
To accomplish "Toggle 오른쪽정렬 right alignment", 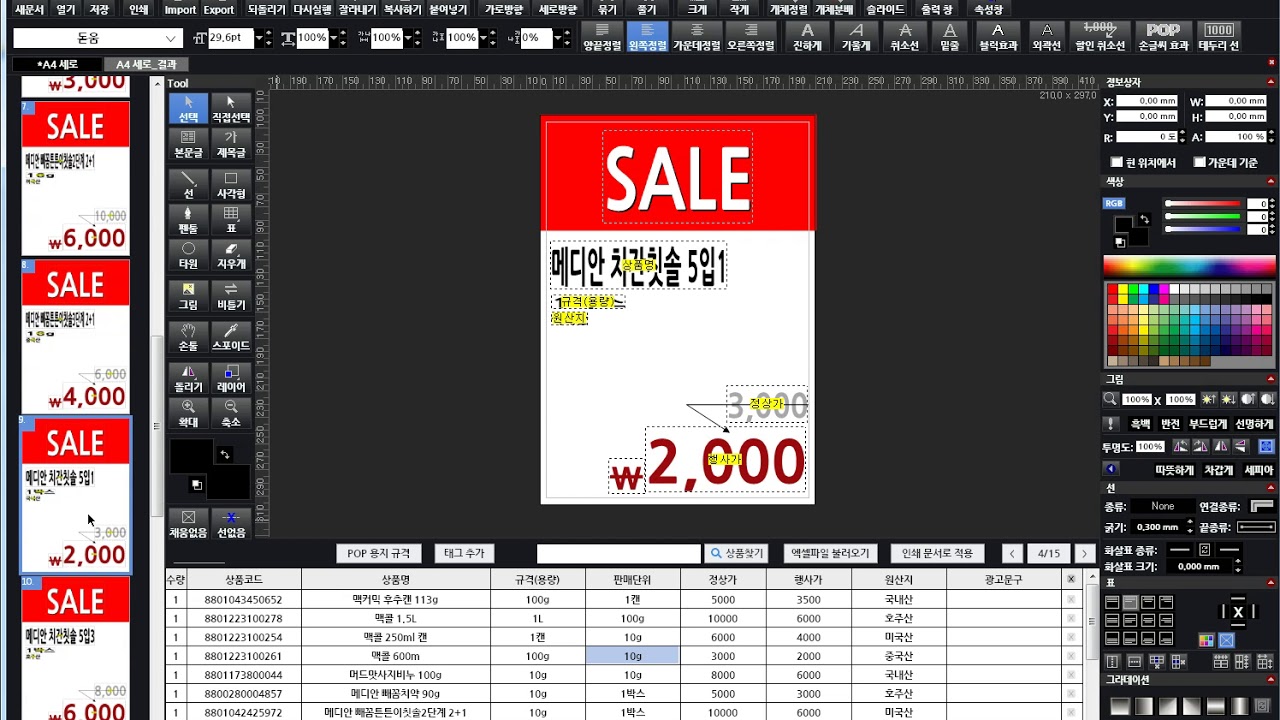I will pos(751,38).
